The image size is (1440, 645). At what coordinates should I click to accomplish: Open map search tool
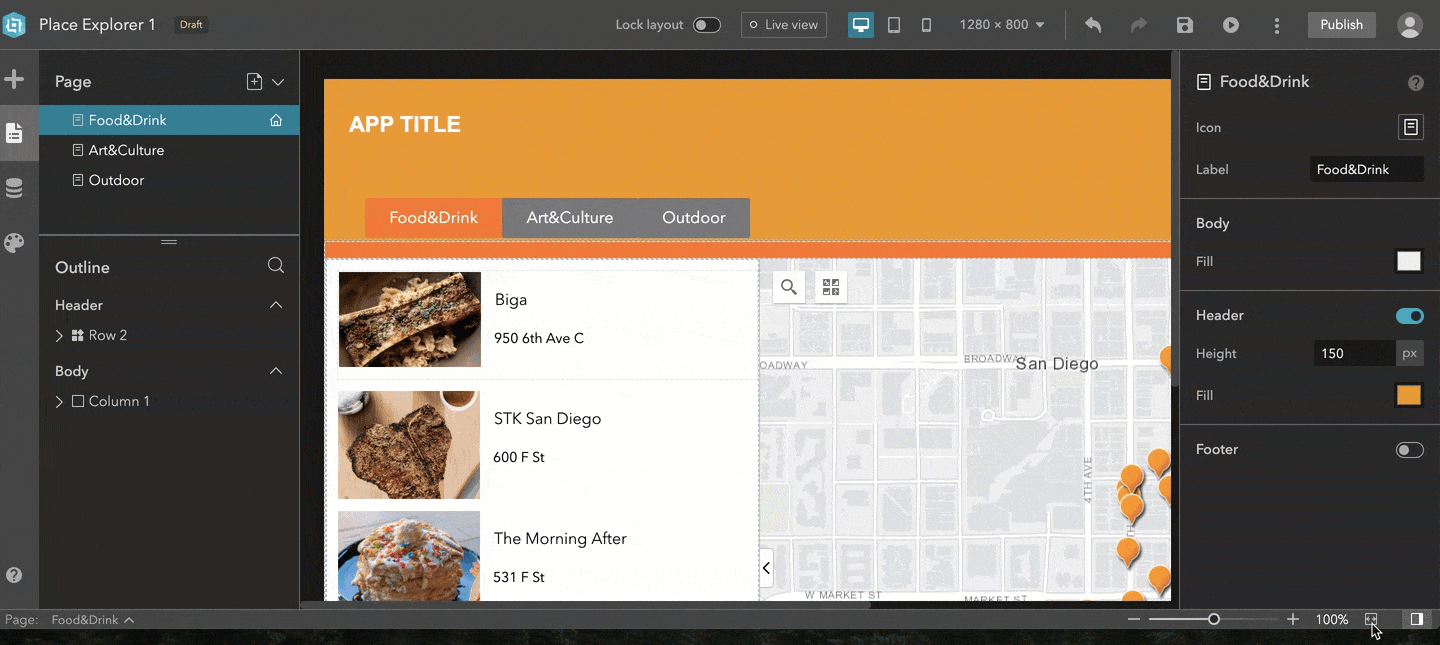(x=789, y=287)
